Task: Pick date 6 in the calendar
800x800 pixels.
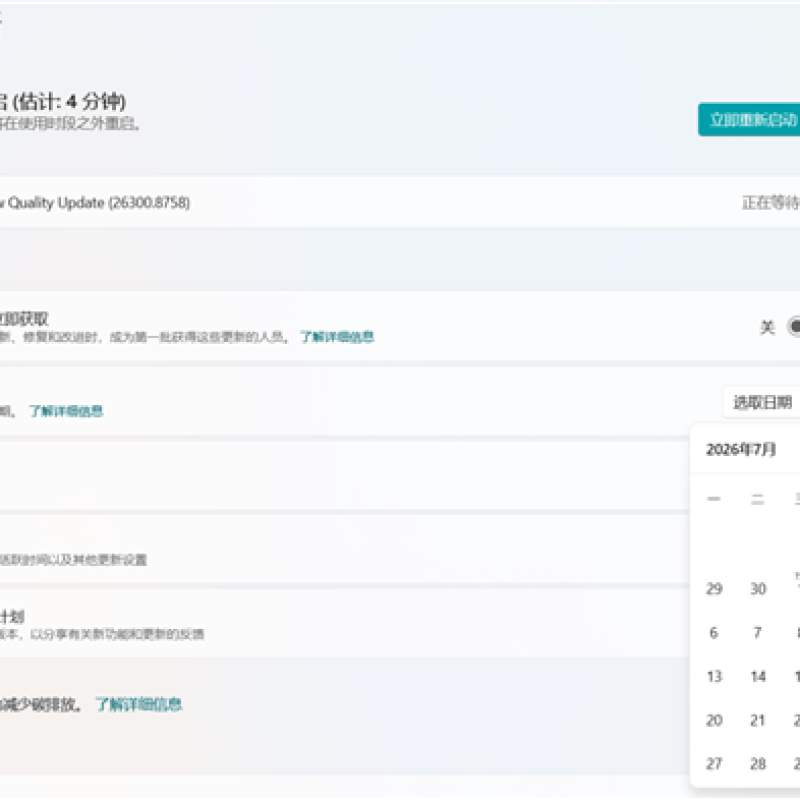Action: point(714,633)
